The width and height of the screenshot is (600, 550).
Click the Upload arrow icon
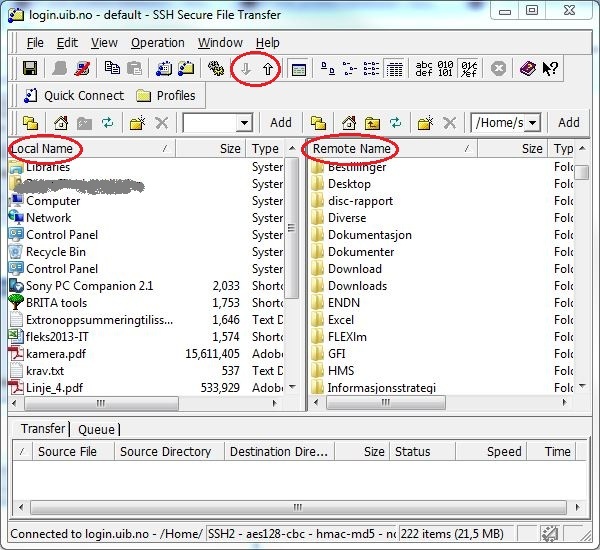[x=267, y=69]
